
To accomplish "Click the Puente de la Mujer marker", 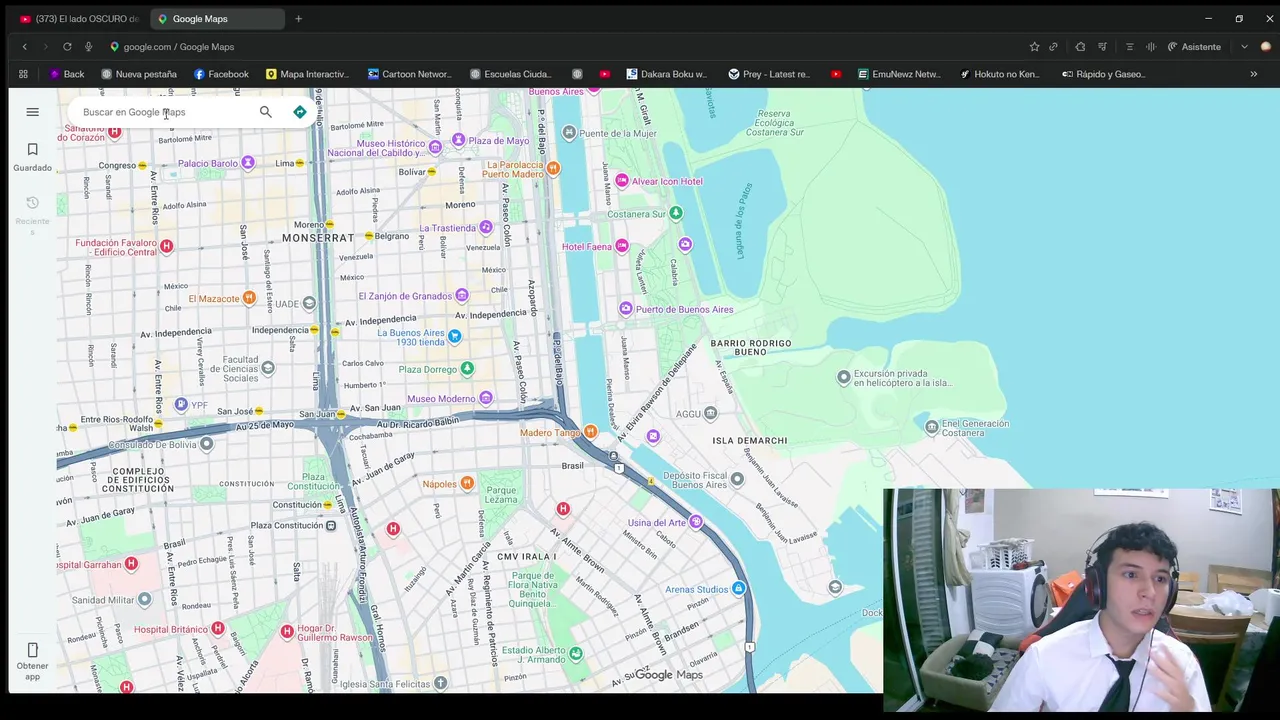I will (x=569, y=133).
